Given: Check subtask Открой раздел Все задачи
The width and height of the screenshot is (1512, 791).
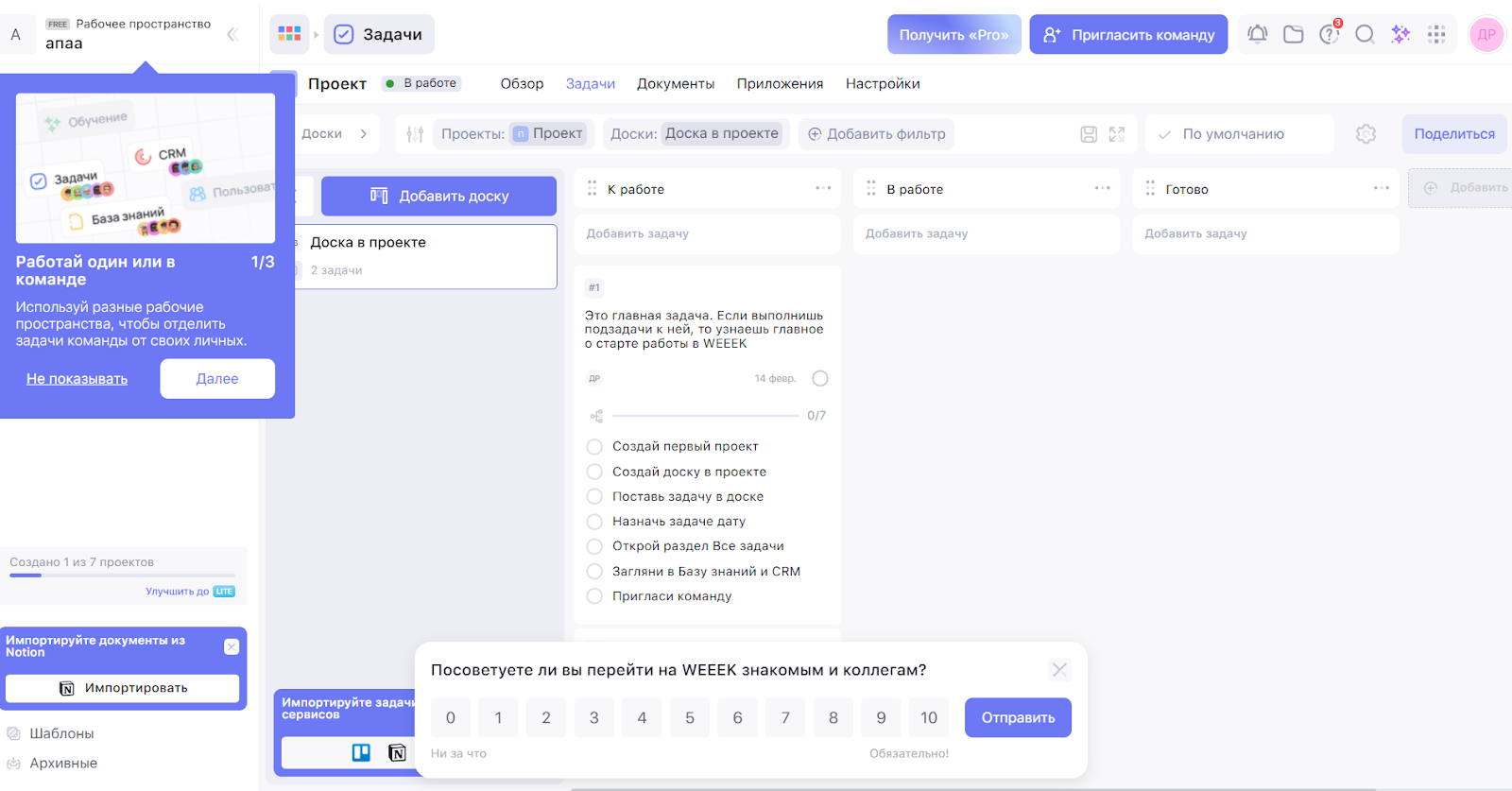Looking at the screenshot, I should tap(594, 546).
